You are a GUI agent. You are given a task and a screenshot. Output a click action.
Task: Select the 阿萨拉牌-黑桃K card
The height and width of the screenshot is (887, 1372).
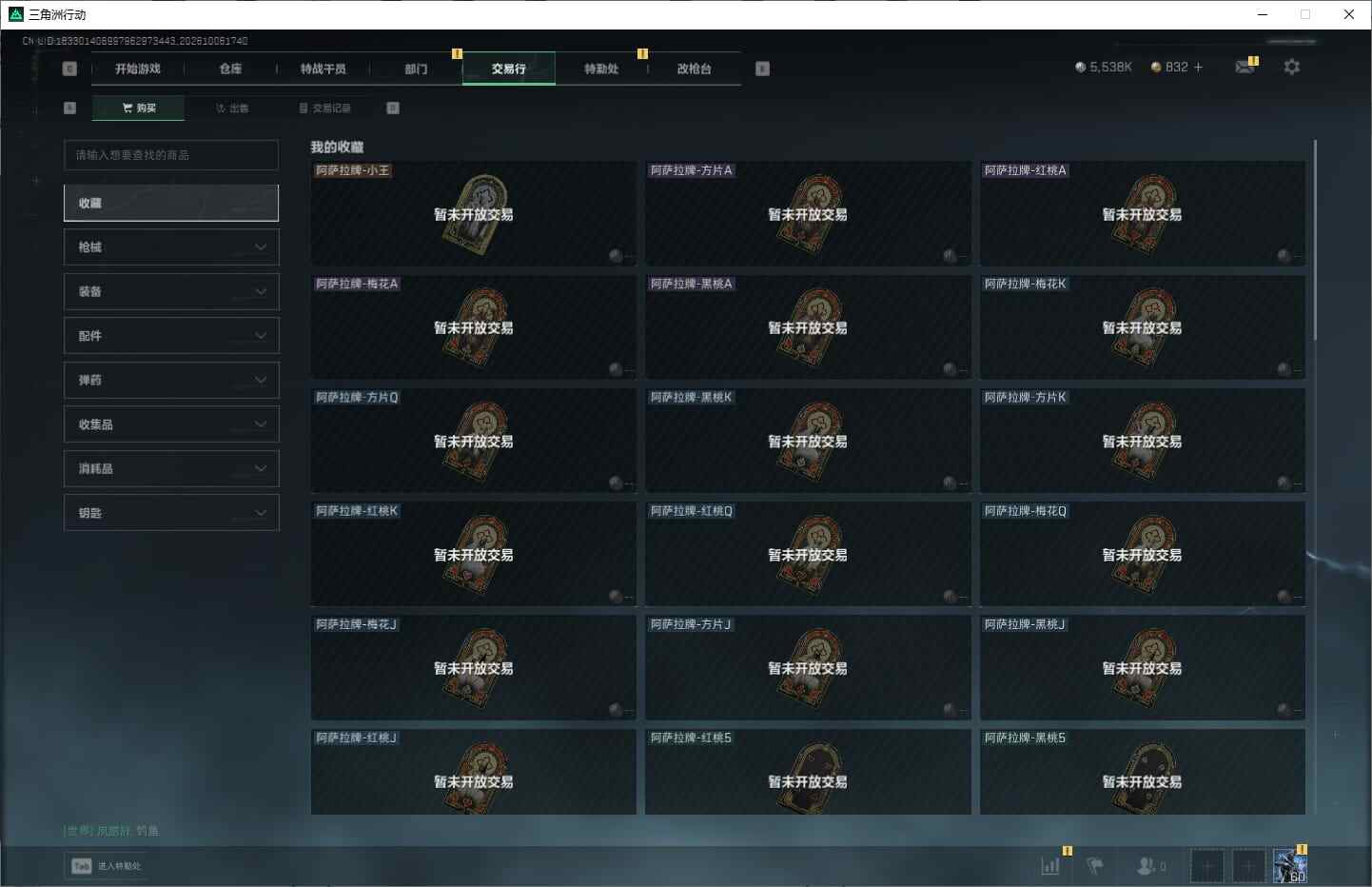coord(808,441)
